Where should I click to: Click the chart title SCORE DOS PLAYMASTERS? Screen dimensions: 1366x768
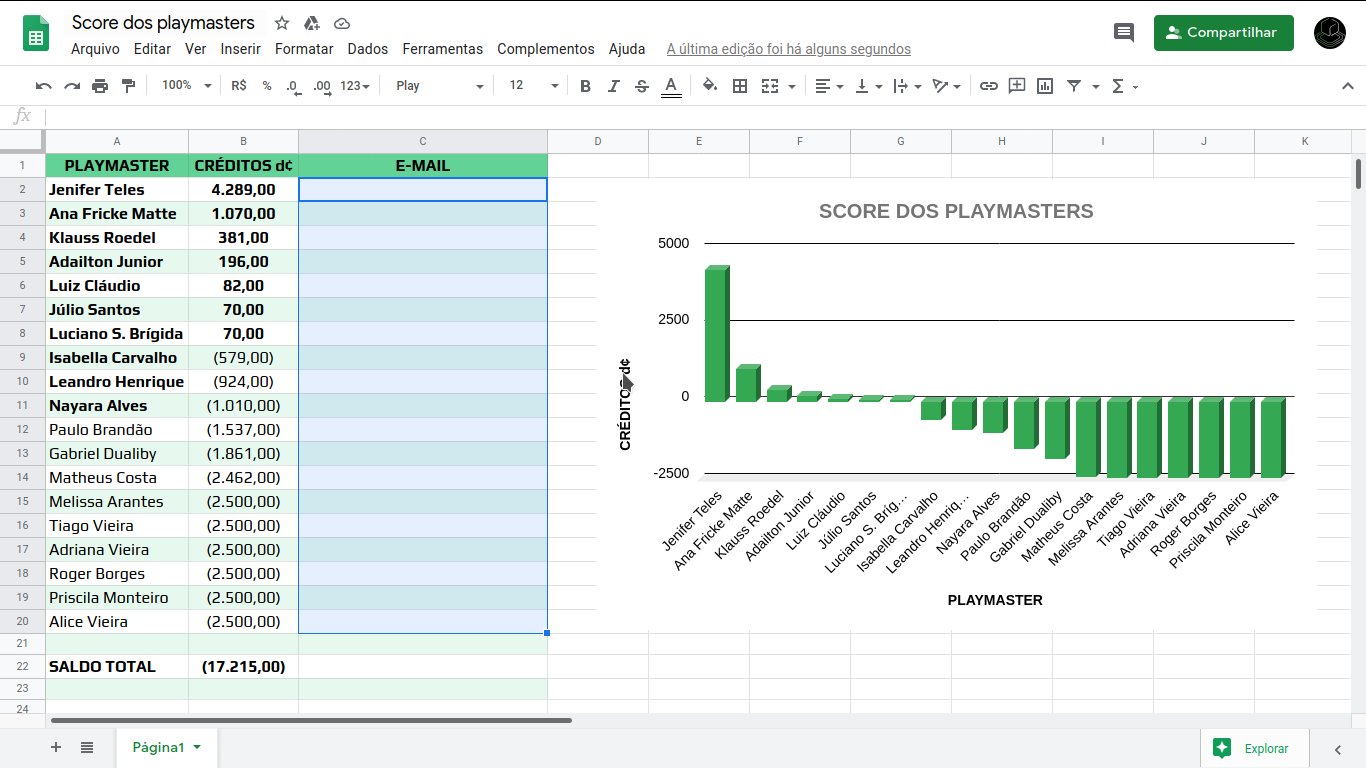coord(956,211)
